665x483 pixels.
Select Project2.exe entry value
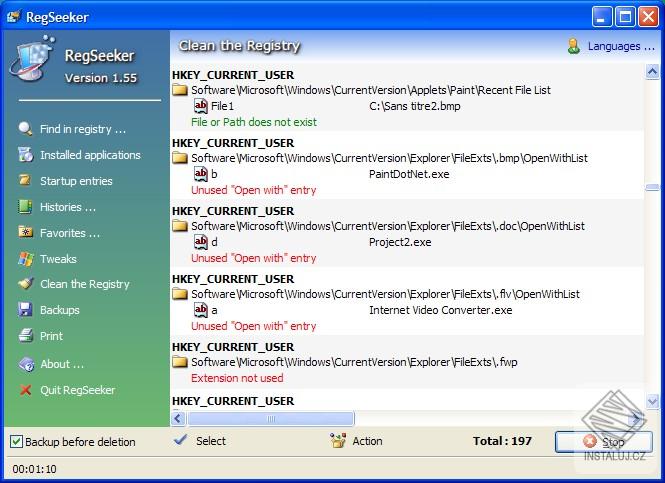pyautogui.click(x=400, y=242)
